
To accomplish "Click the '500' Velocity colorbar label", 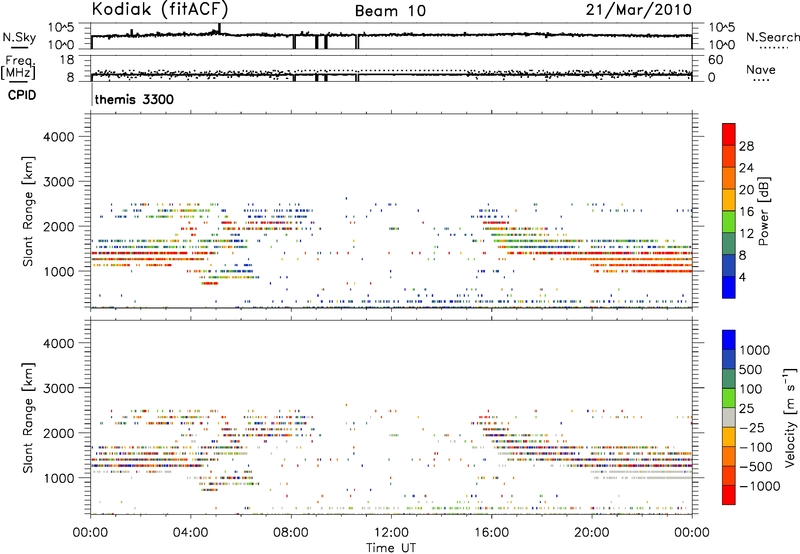I will [751, 370].
